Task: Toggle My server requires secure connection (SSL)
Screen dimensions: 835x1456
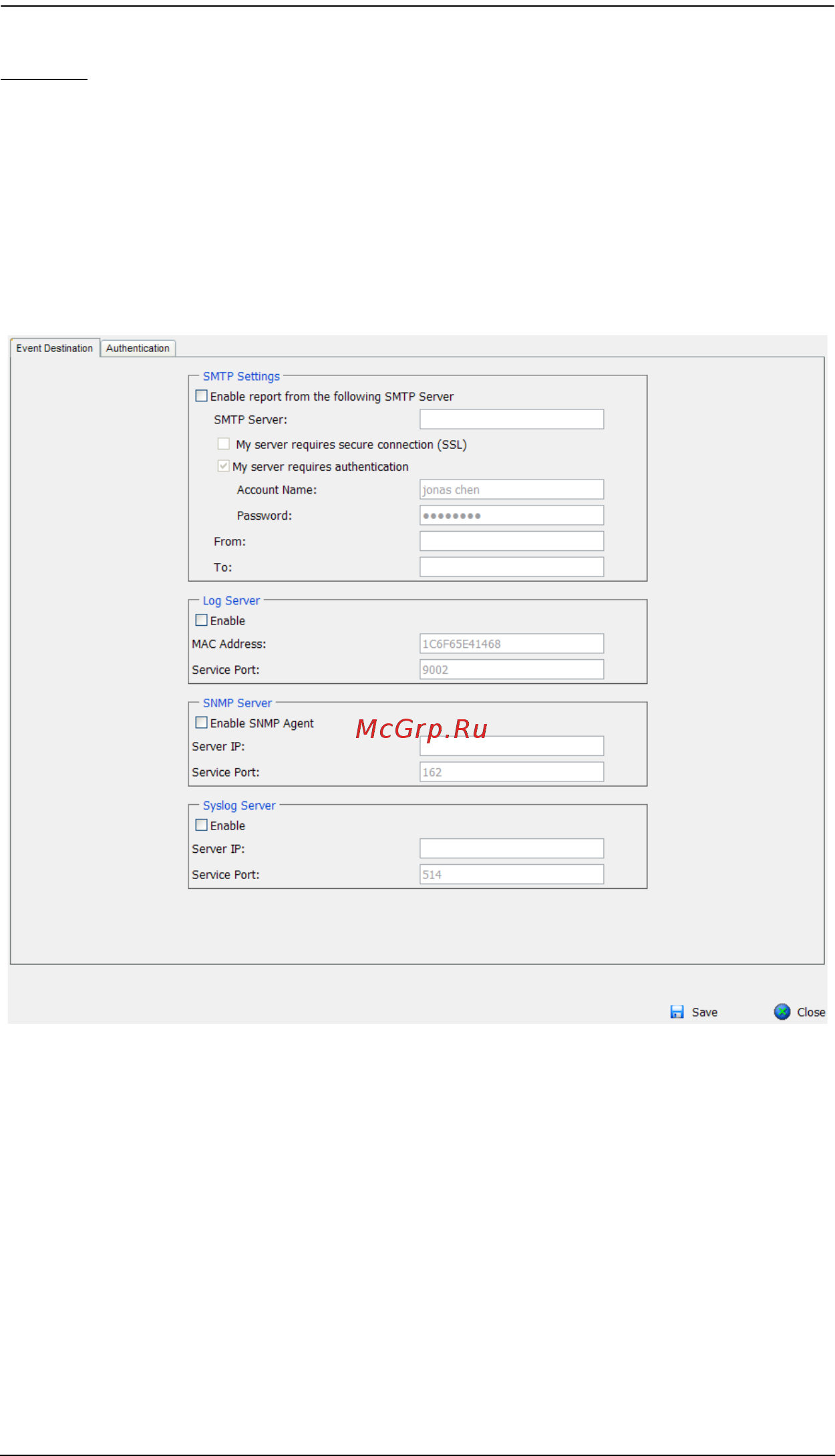Action: point(224,444)
